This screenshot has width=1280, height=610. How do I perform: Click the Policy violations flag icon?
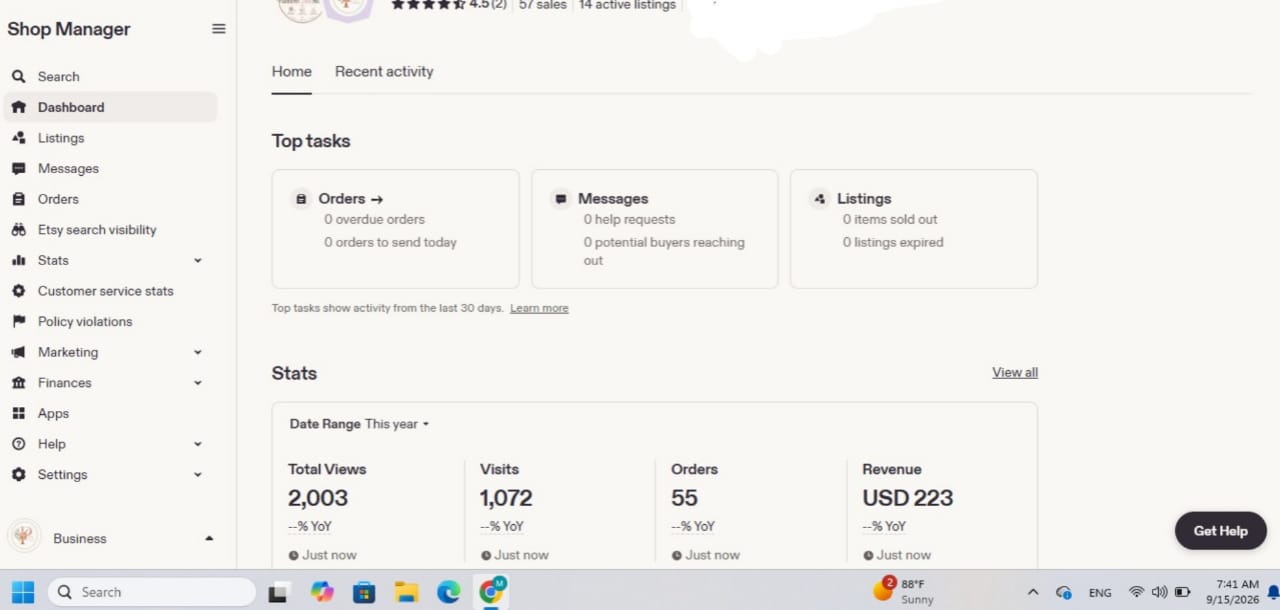coord(18,322)
